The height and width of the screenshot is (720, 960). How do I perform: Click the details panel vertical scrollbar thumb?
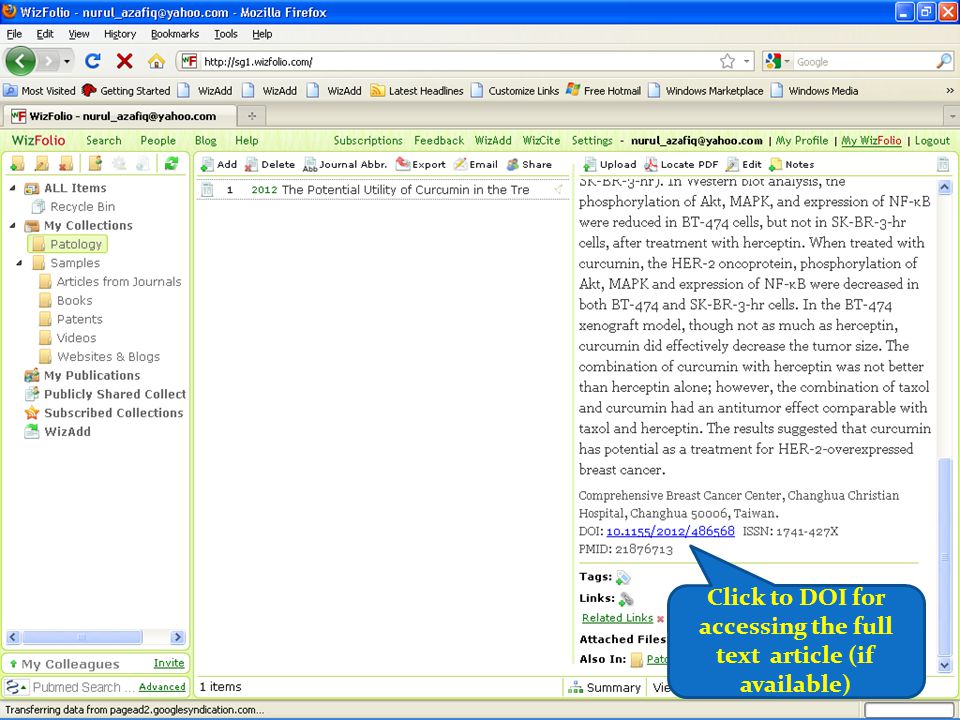pyautogui.click(x=945, y=556)
